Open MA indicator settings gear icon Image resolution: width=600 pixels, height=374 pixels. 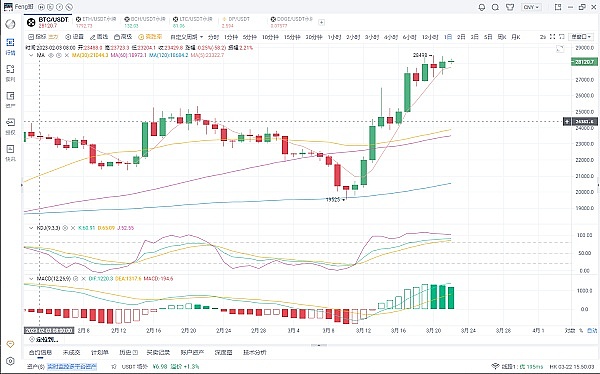coord(59,55)
